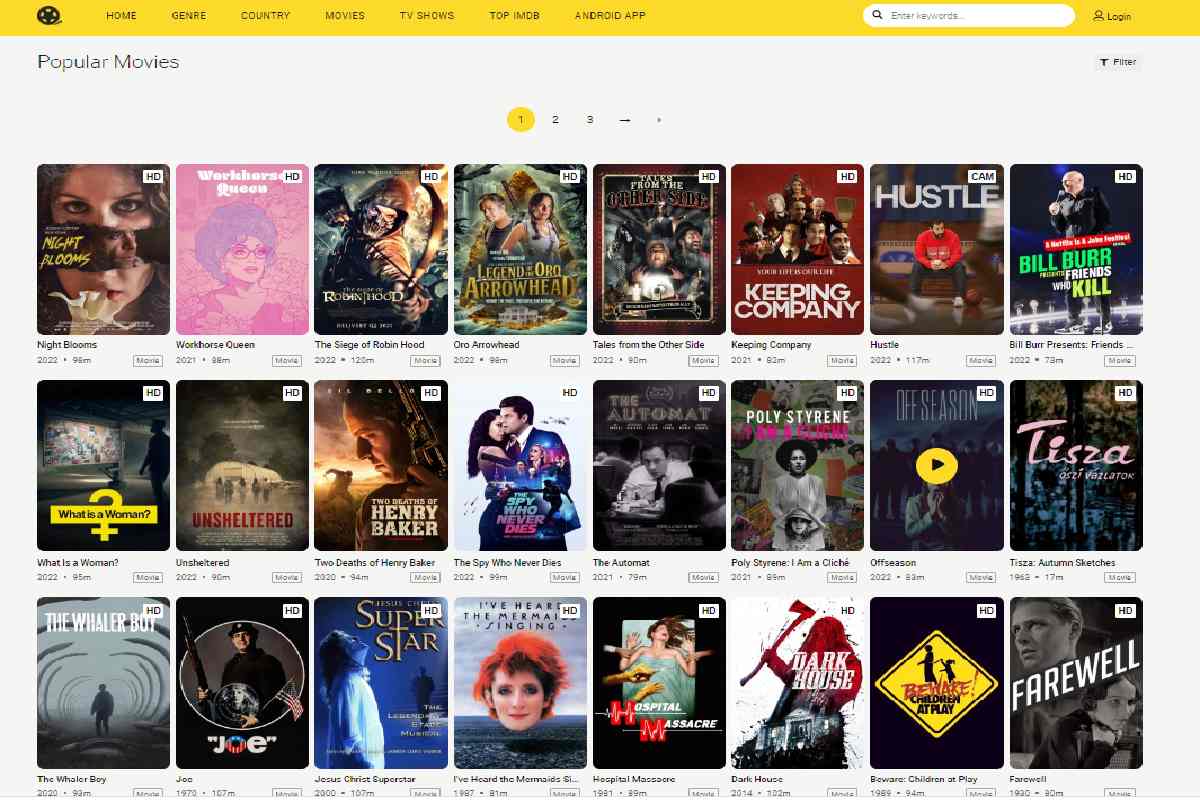1200x800 pixels.
Task: Open the Legend of Oro Arrowhead poster
Action: point(520,249)
